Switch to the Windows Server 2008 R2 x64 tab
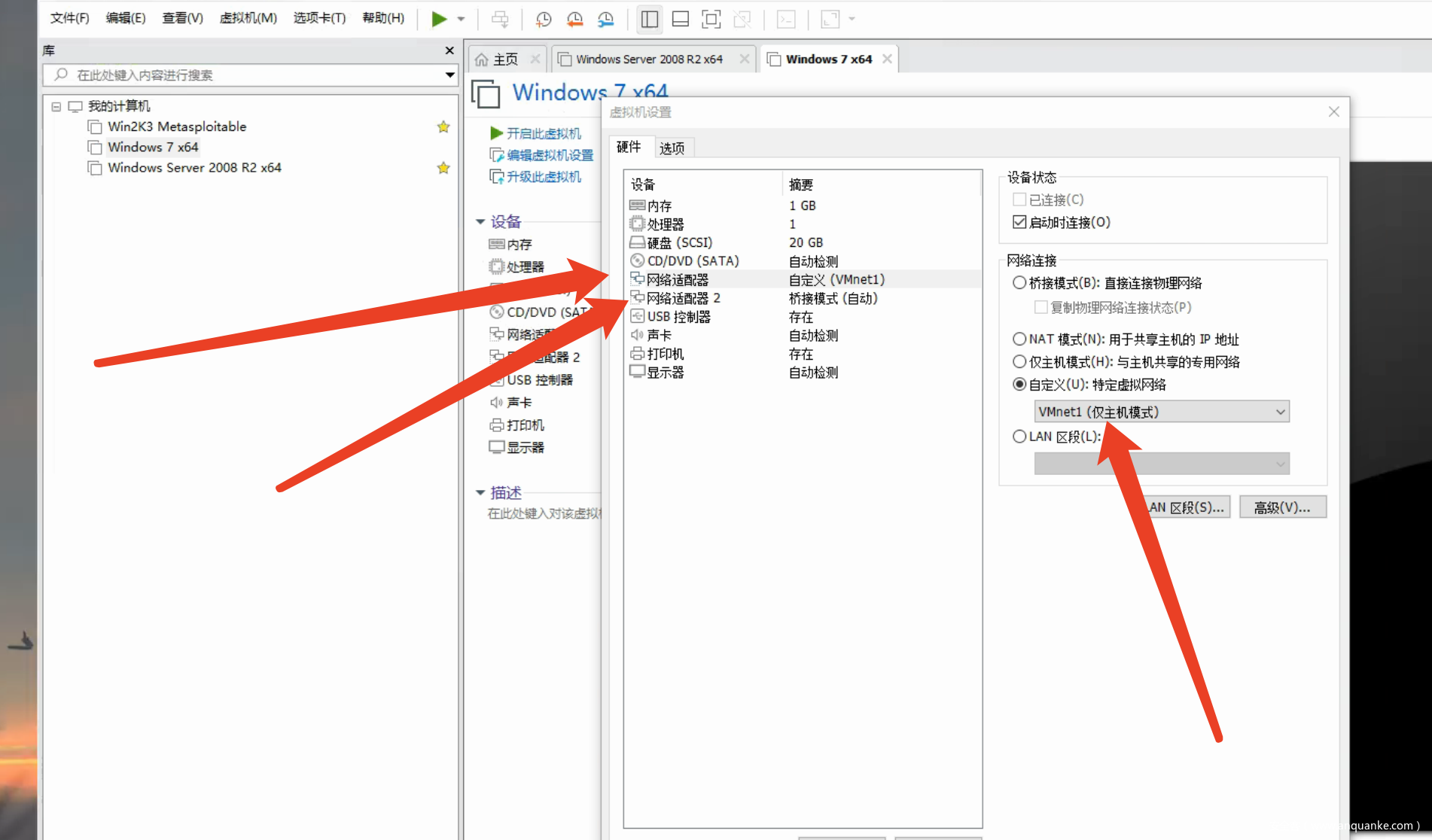Image resolution: width=1432 pixels, height=840 pixels. point(648,59)
